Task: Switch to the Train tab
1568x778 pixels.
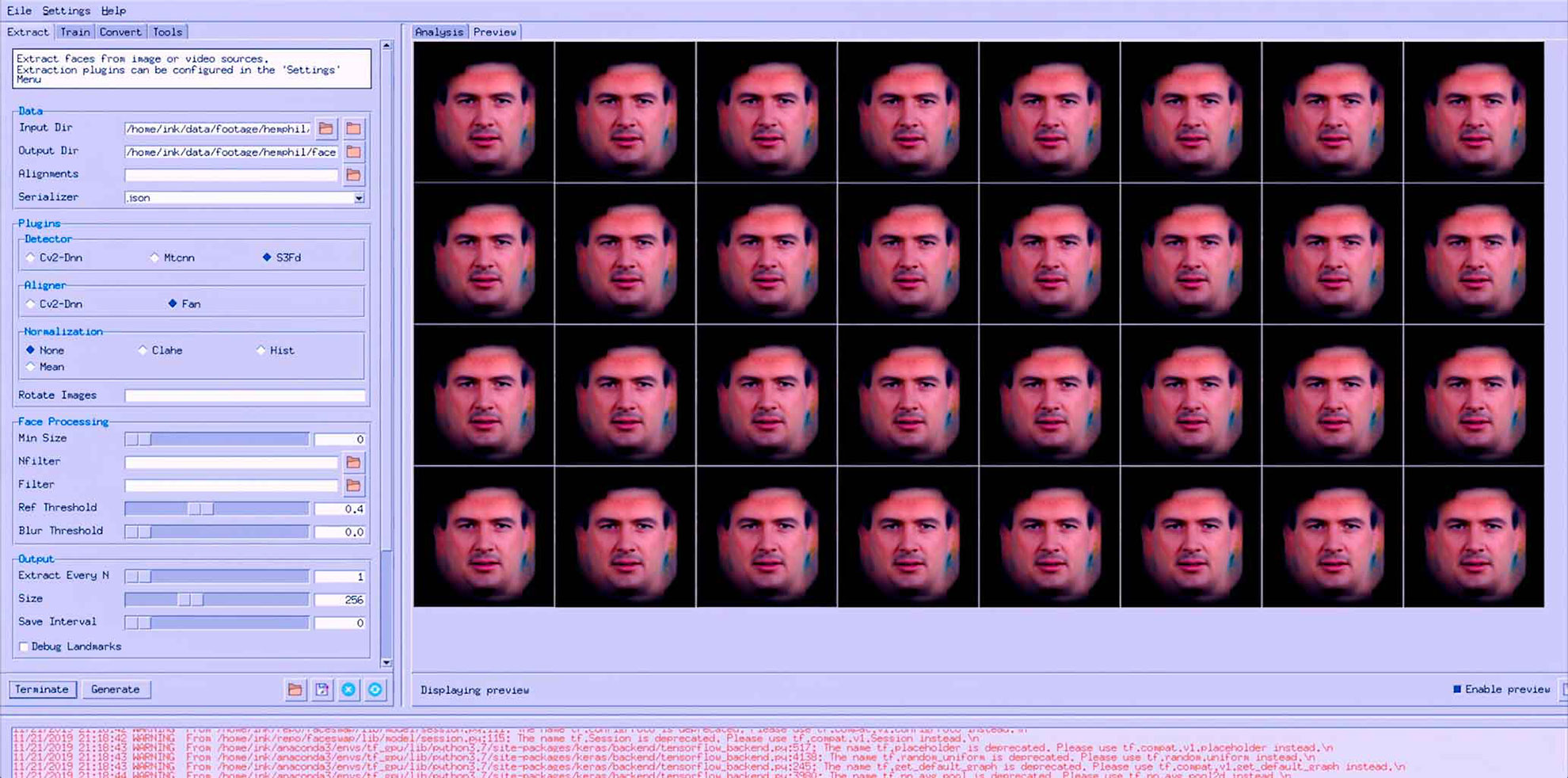Action: 75,32
